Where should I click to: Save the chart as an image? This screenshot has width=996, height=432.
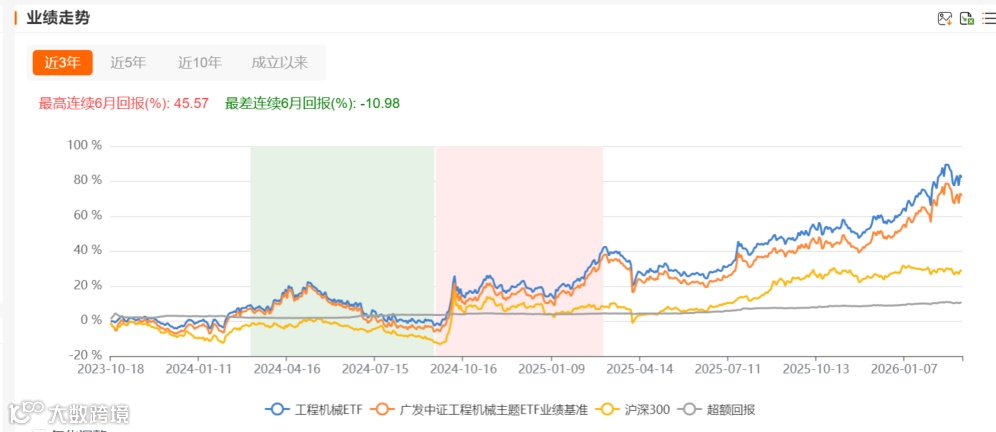[x=945, y=18]
